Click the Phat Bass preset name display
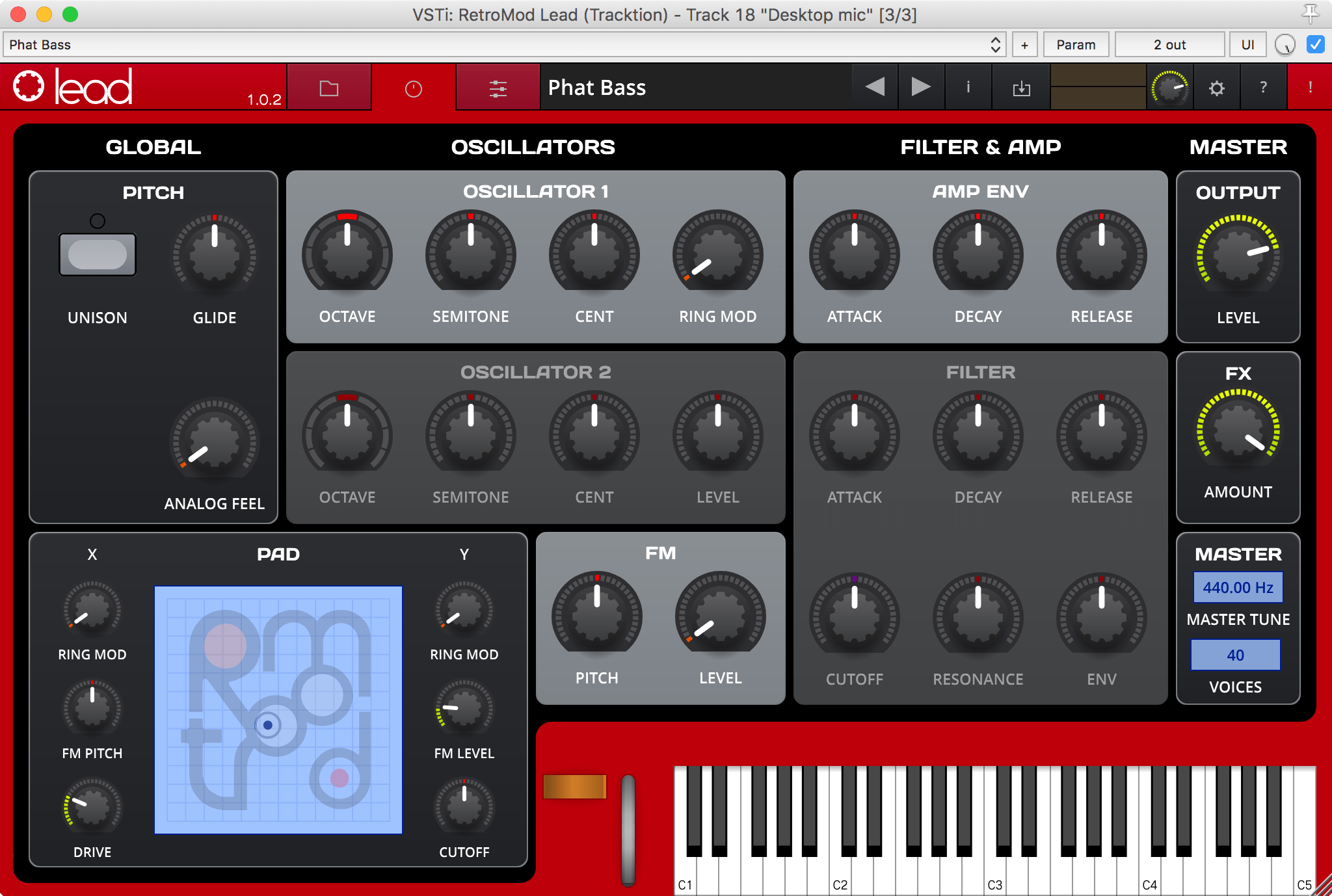This screenshot has width=1332, height=896. click(x=696, y=88)
